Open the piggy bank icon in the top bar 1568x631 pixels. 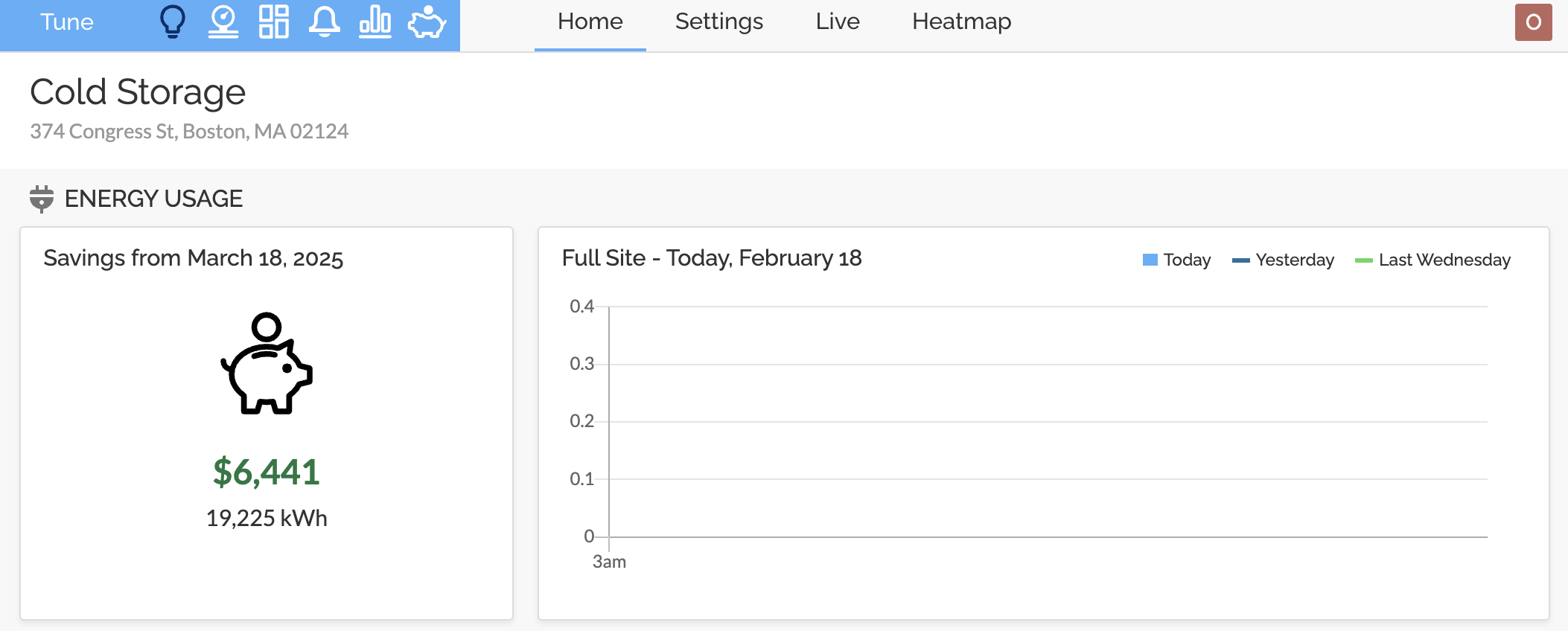(427, 22)
